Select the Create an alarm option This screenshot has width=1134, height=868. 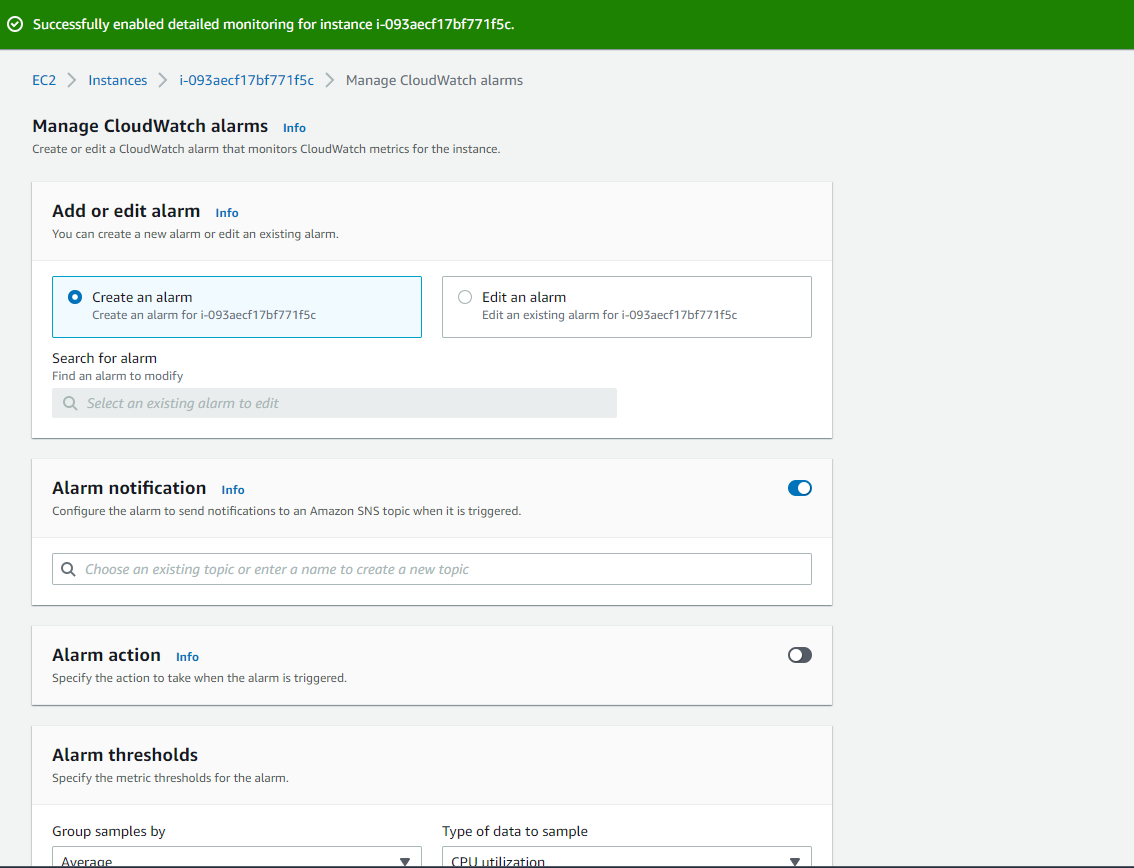coord(75,296)
